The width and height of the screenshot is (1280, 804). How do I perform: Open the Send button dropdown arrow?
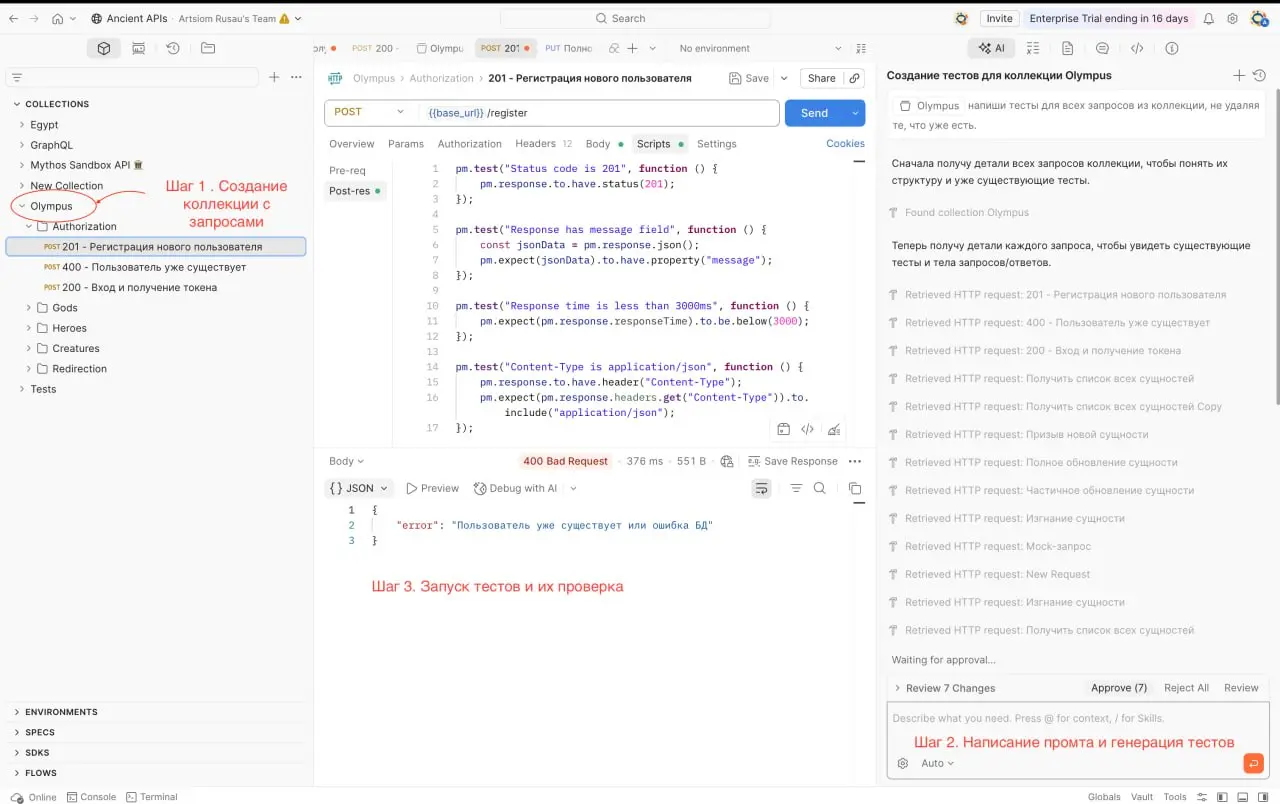pos(855,113)
